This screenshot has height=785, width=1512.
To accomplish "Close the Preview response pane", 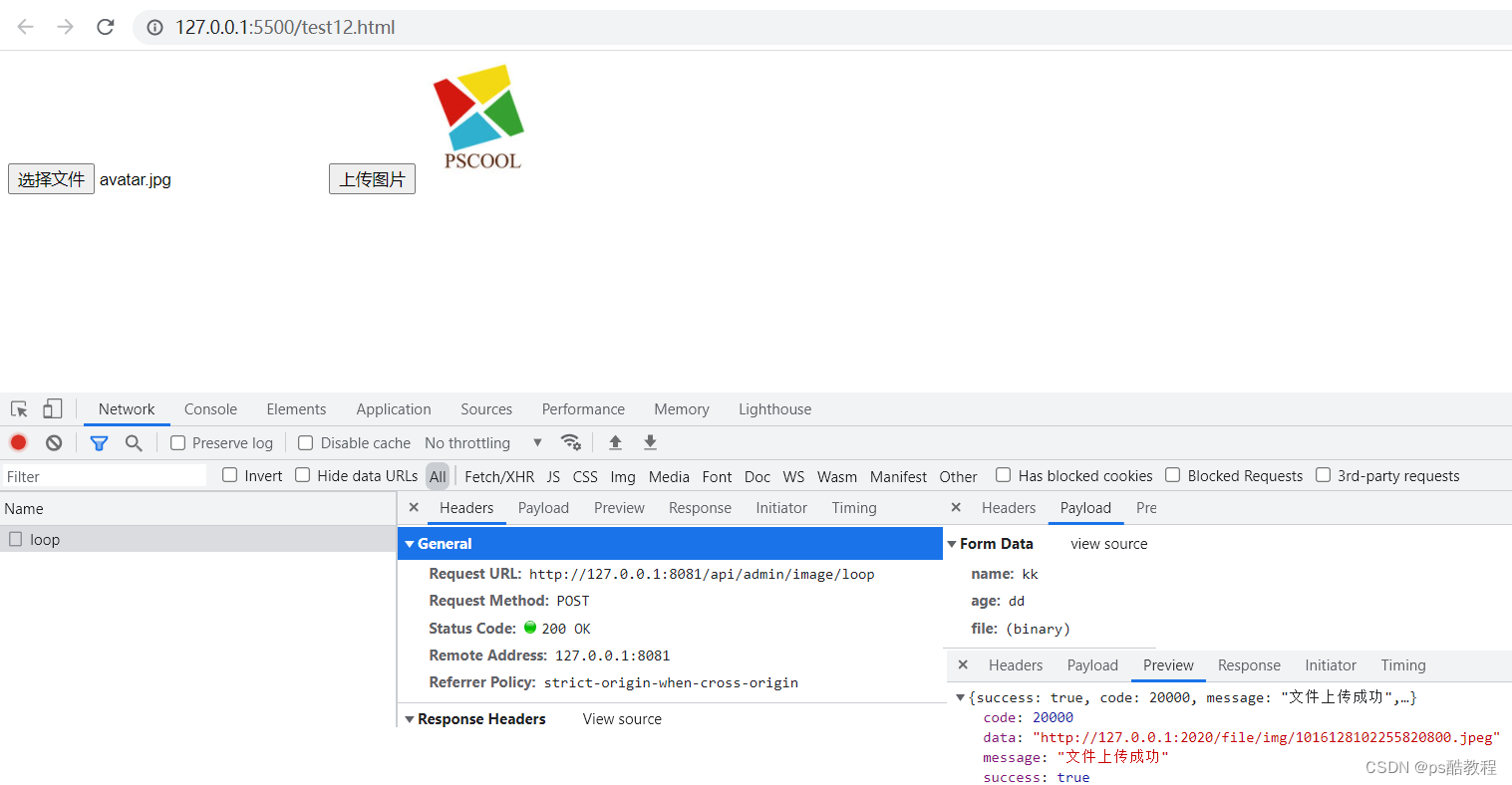I will (963, 665).
